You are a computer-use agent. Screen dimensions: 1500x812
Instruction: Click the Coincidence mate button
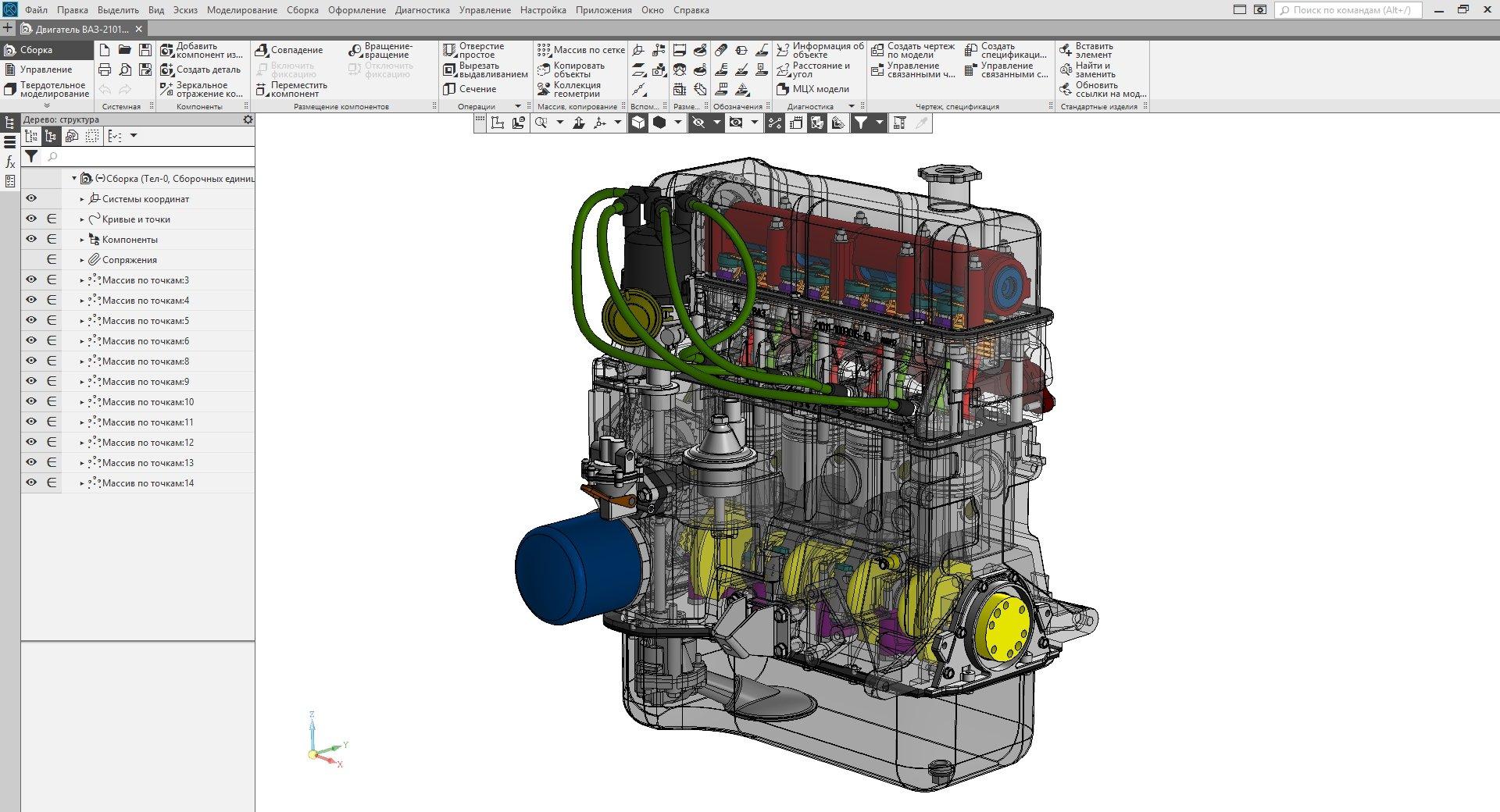coord(289,50)
